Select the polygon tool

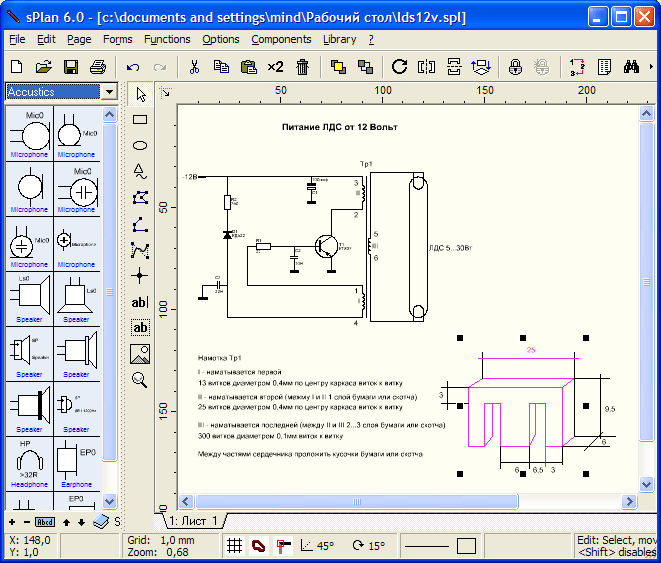click(x=140, y=198)
